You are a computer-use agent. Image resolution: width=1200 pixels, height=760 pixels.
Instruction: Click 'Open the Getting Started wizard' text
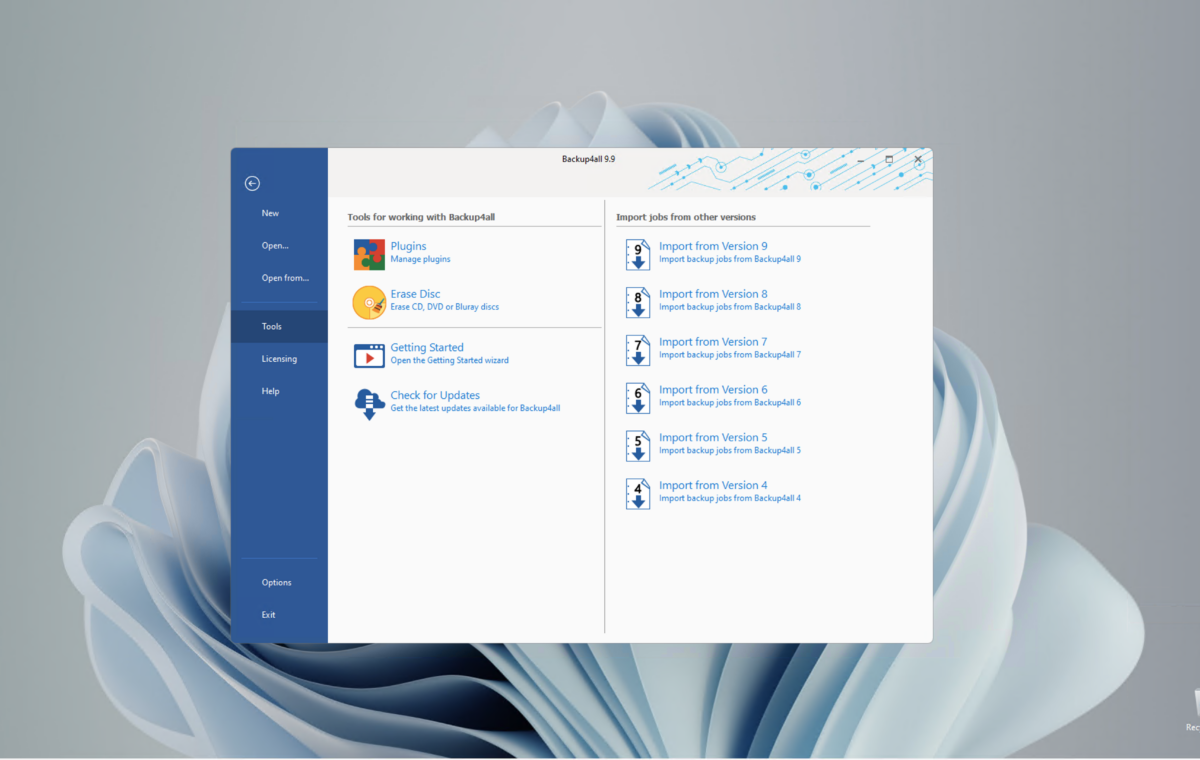click(449, 360)
